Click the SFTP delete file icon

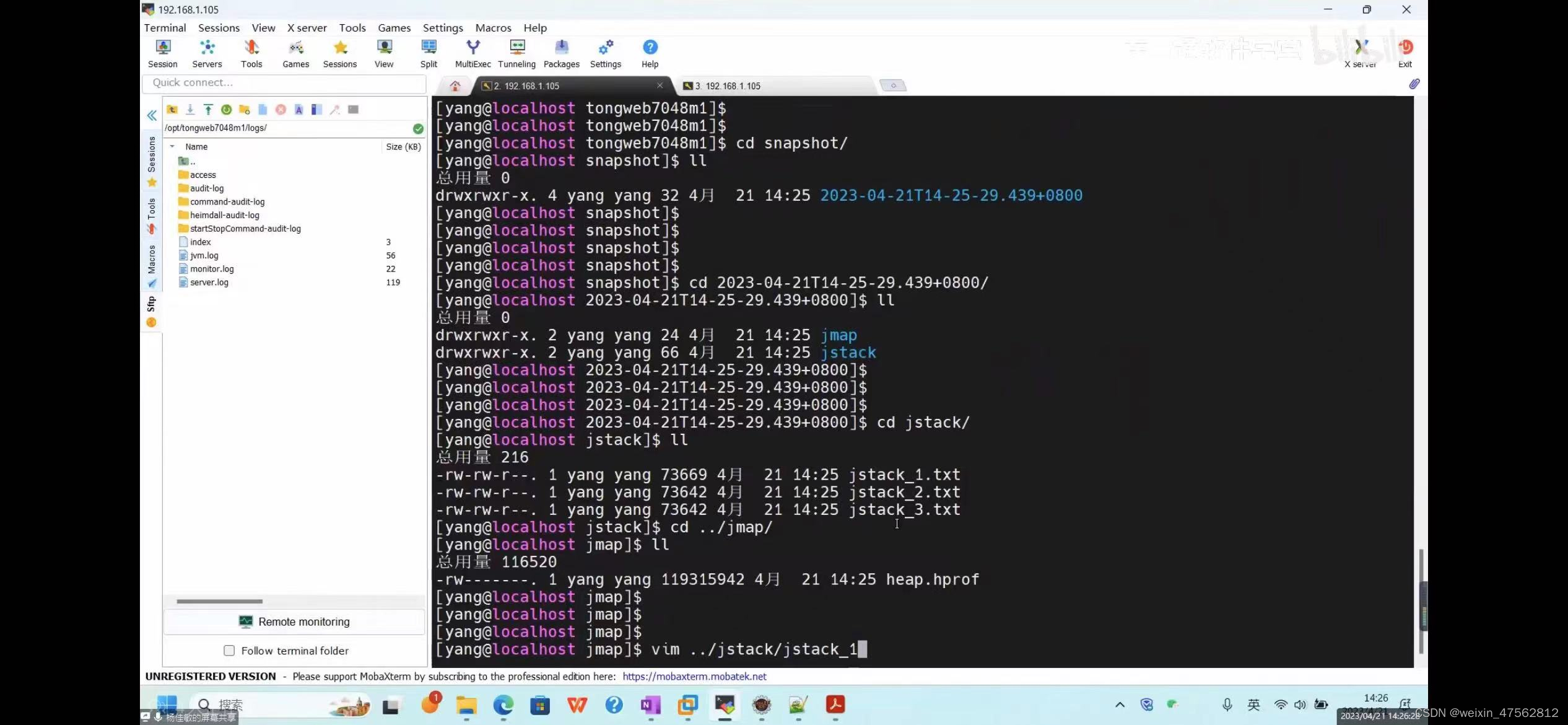tap(281, 110)
